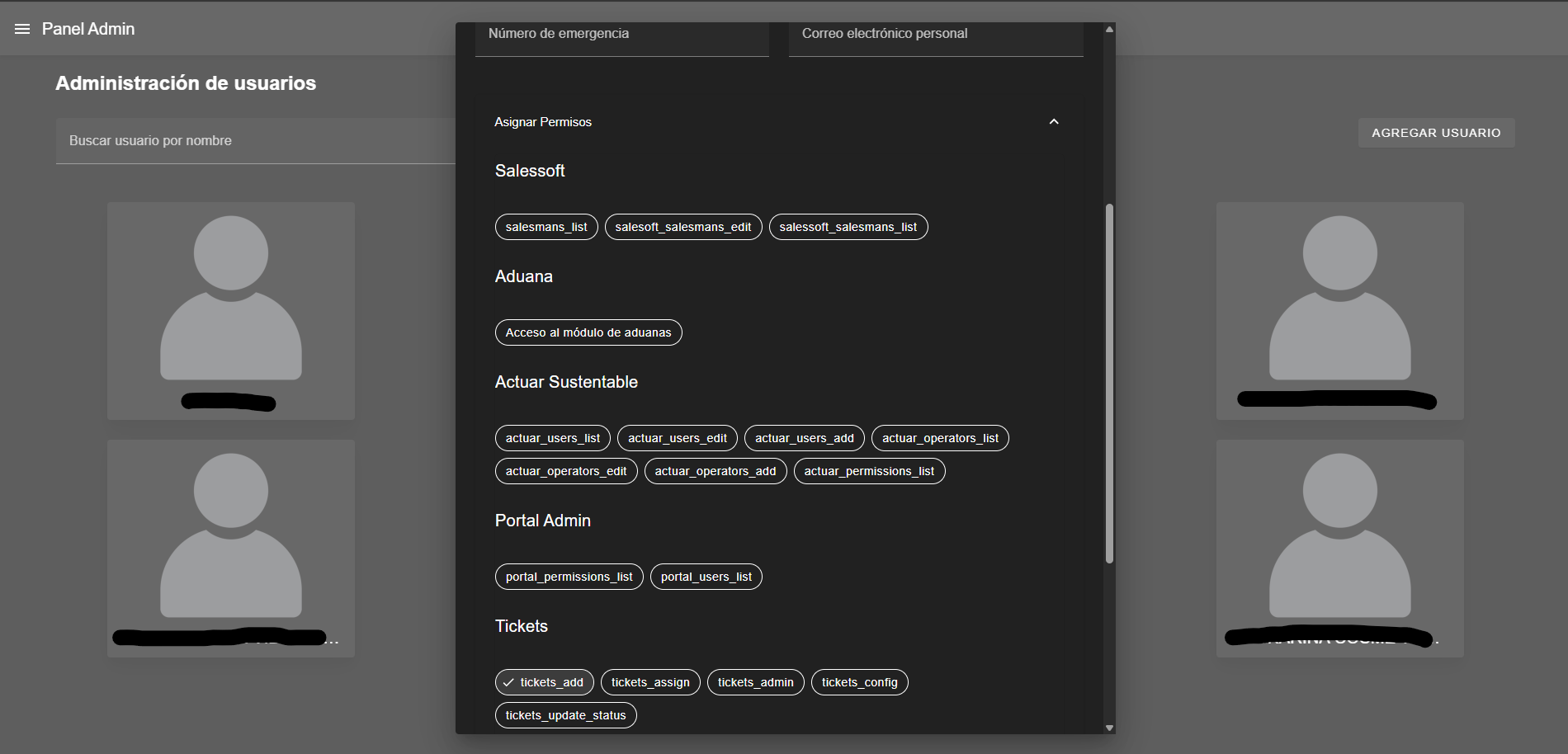
Task: Deselect the checked tickets_add permission chip
Action: tap(544, 682)
